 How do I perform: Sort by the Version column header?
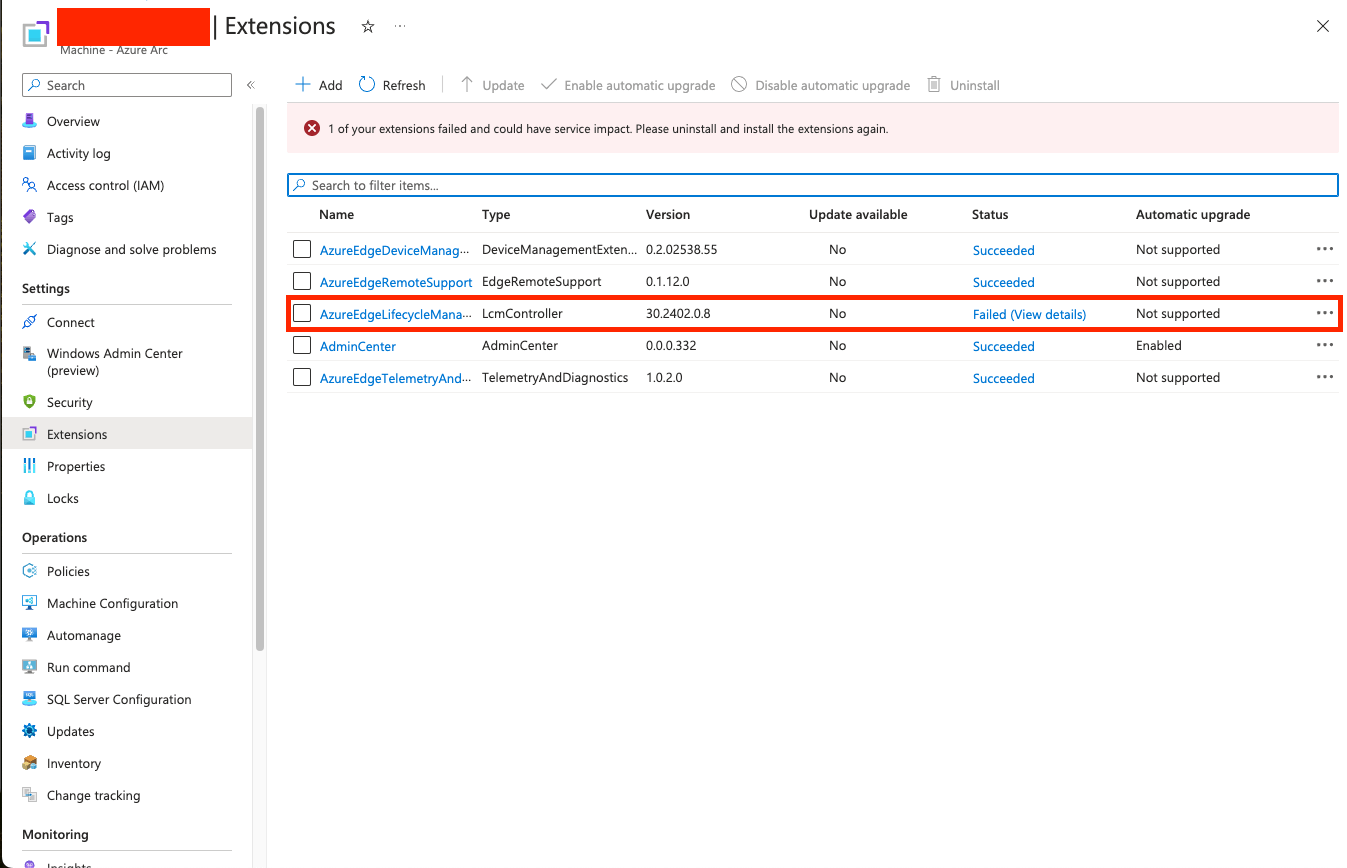[x=668, y=214]
